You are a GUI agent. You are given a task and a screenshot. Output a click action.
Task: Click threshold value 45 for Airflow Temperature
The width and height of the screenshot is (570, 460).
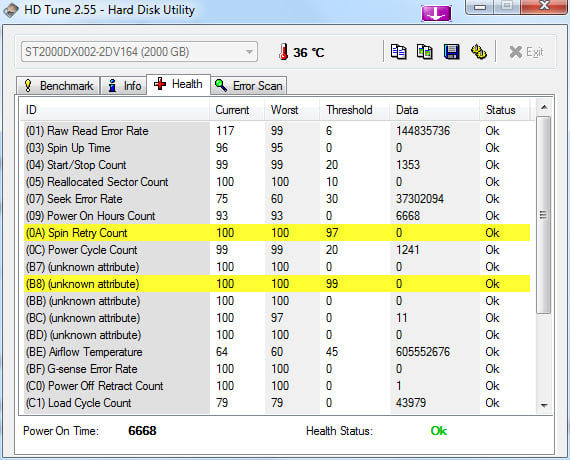coord(332,352)
